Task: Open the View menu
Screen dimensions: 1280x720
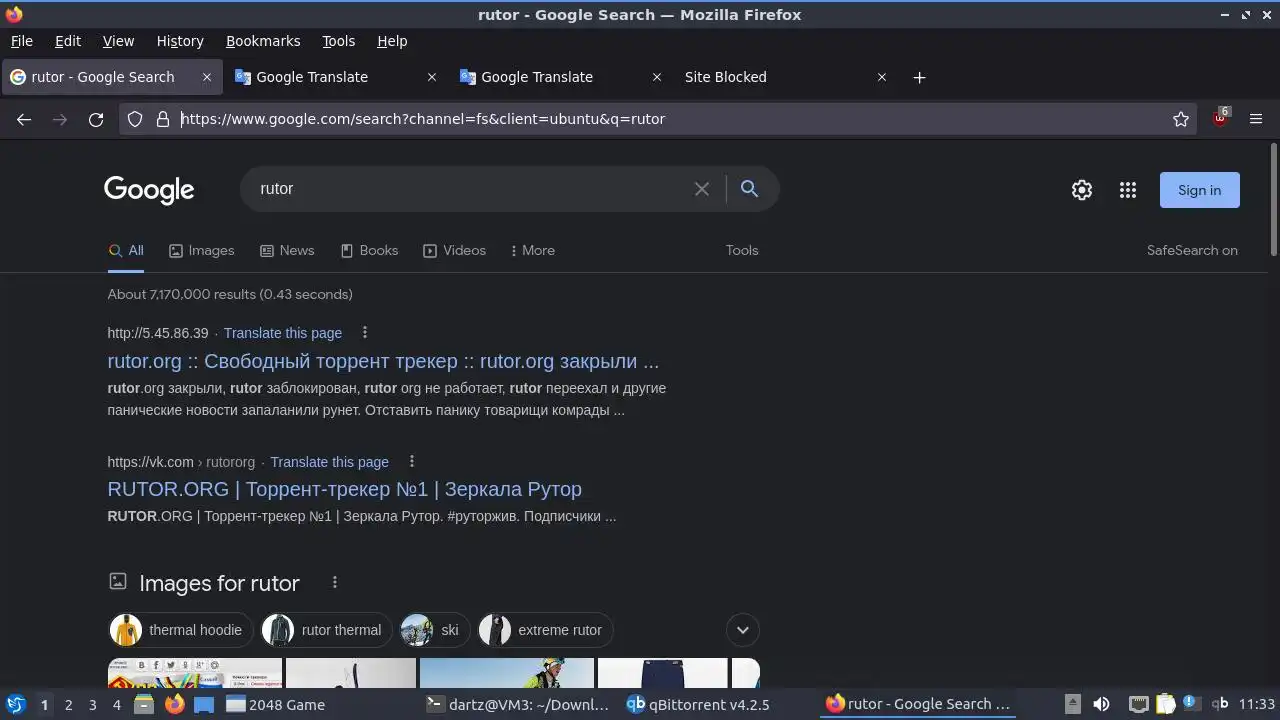Action: pyautogui.click(x=118, y=41)
